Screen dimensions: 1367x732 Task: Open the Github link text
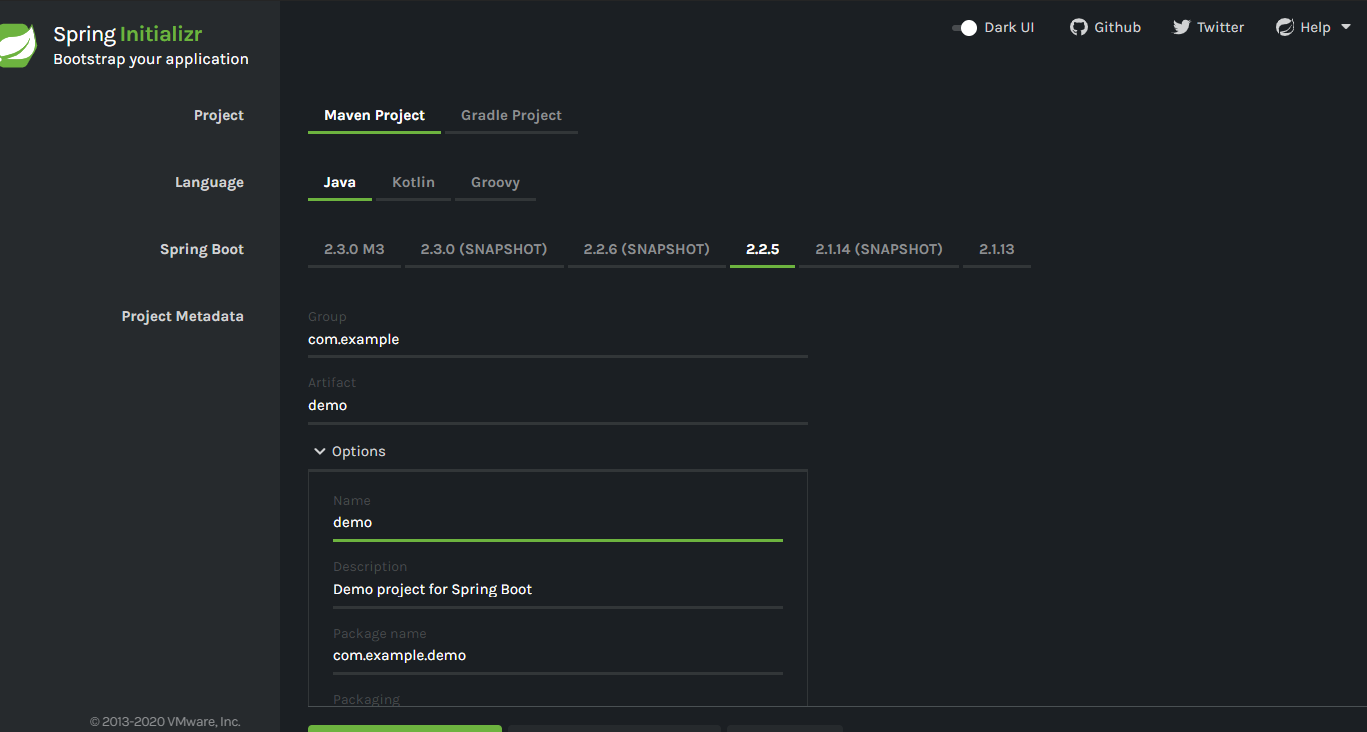point(1117,28)
